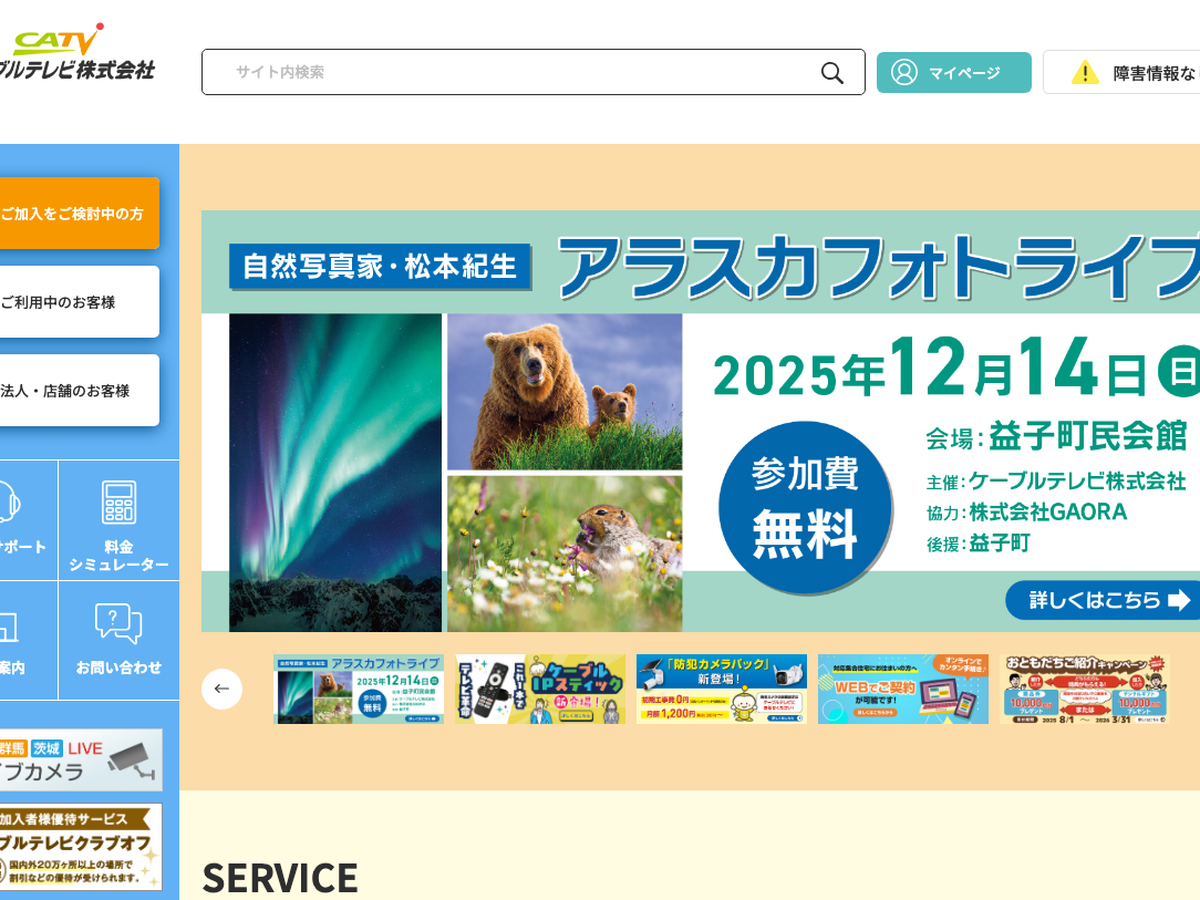Image resolution: width=1200 pixels, height=900 pixels.
Task: Select ケーブルIPスティック carousel thumbnail
Action: tap(541, 689)
